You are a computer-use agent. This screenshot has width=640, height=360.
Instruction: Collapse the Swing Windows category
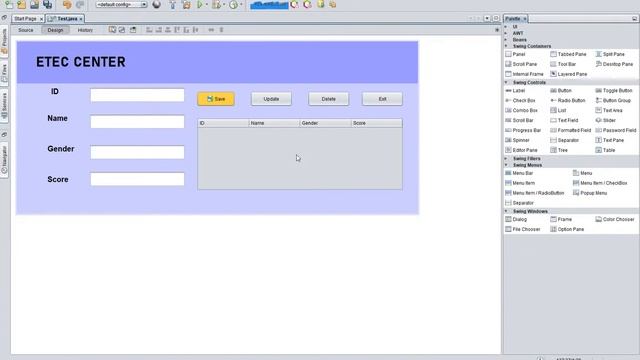[506, 211]
